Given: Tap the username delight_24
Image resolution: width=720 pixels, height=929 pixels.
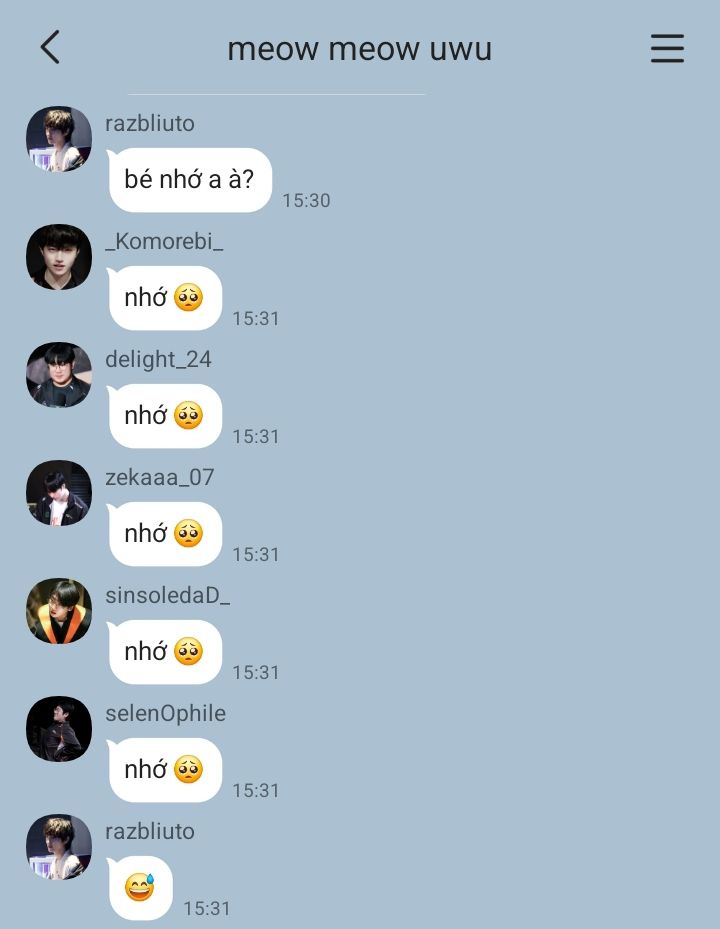Looking at the screenshot, I should coord(158,360).
